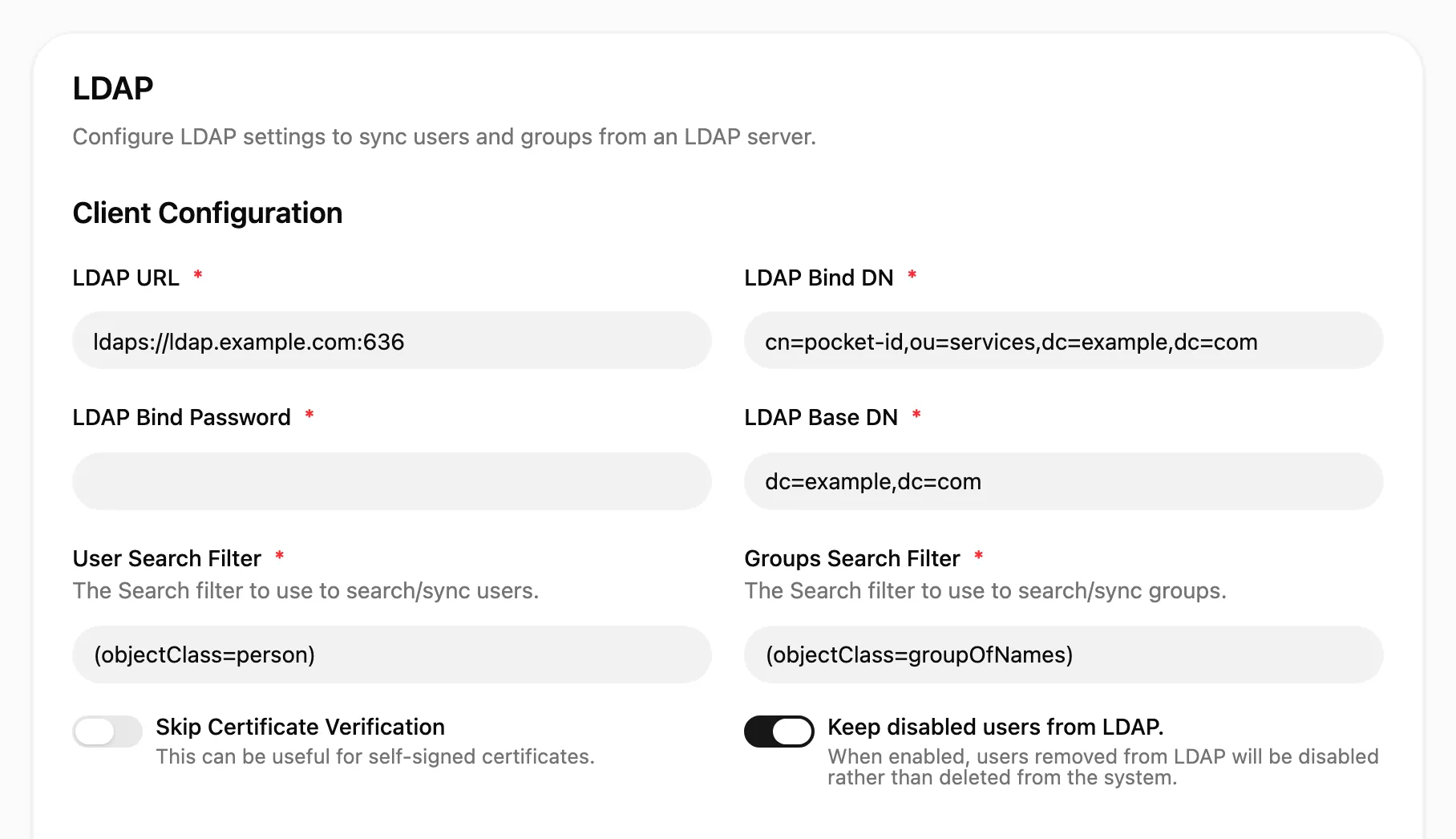This screenshot has width=1456, height=839.
Task: Disable Keep disabled users from LDAP toggle
Action: tap(779, 732)
